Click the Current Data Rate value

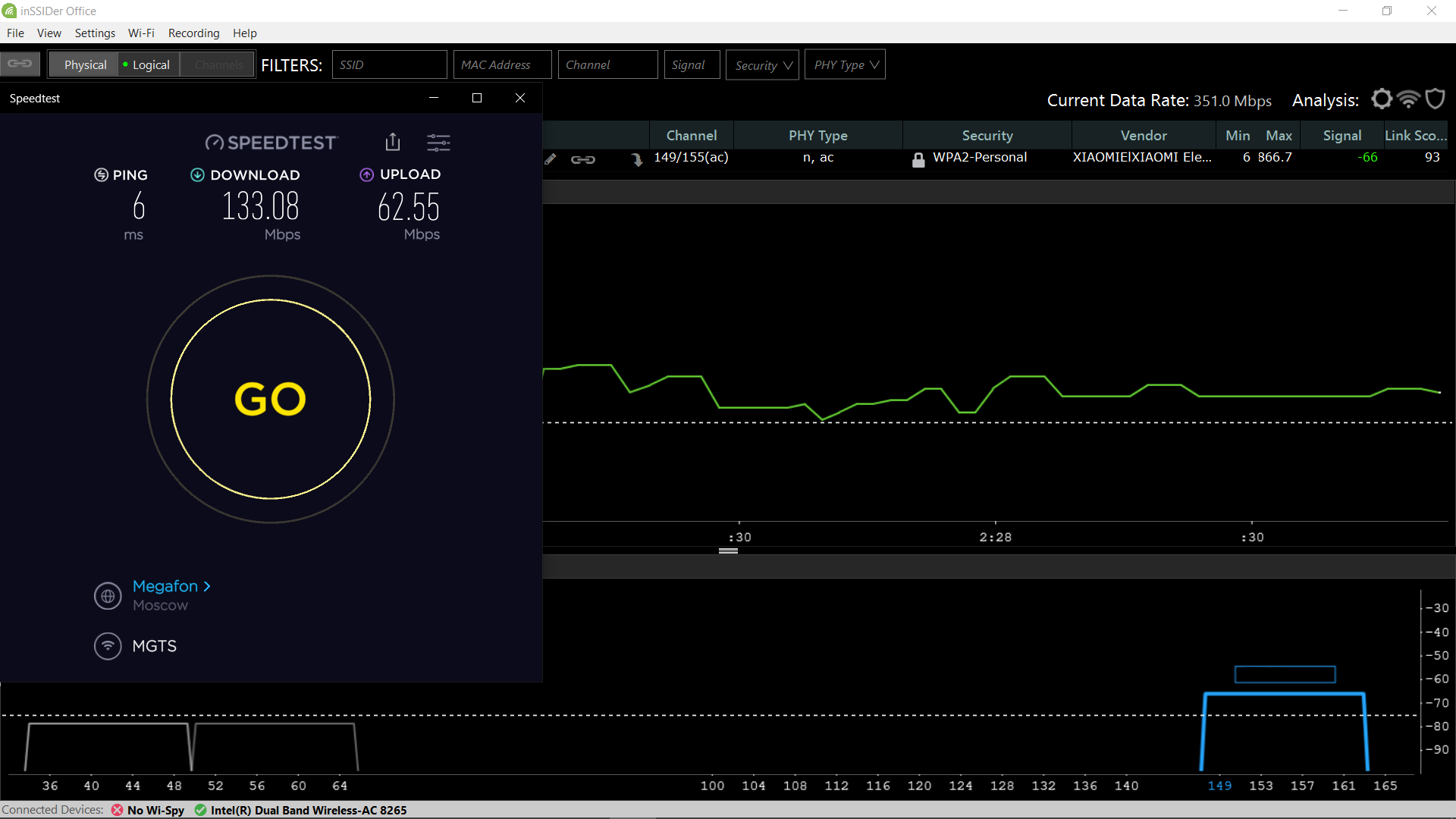pyautogui.click(x=1232, y=101)
